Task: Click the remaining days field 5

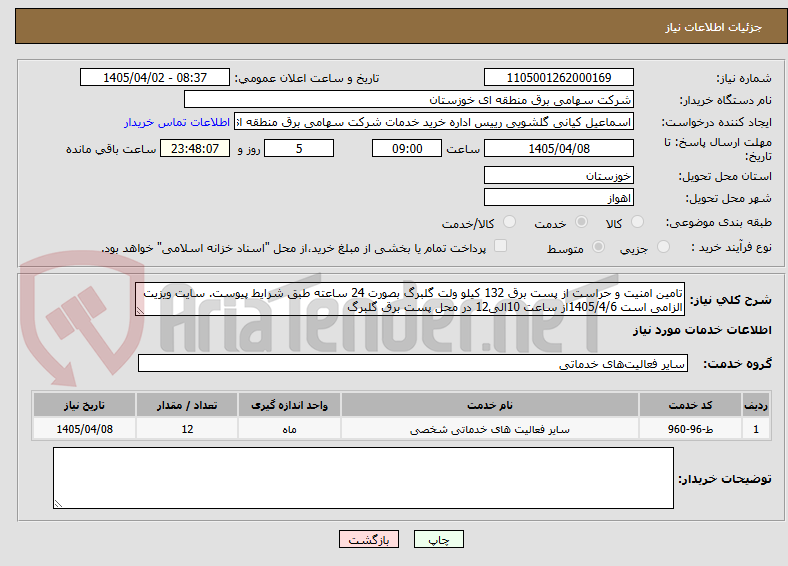Action: pos(299,148)
